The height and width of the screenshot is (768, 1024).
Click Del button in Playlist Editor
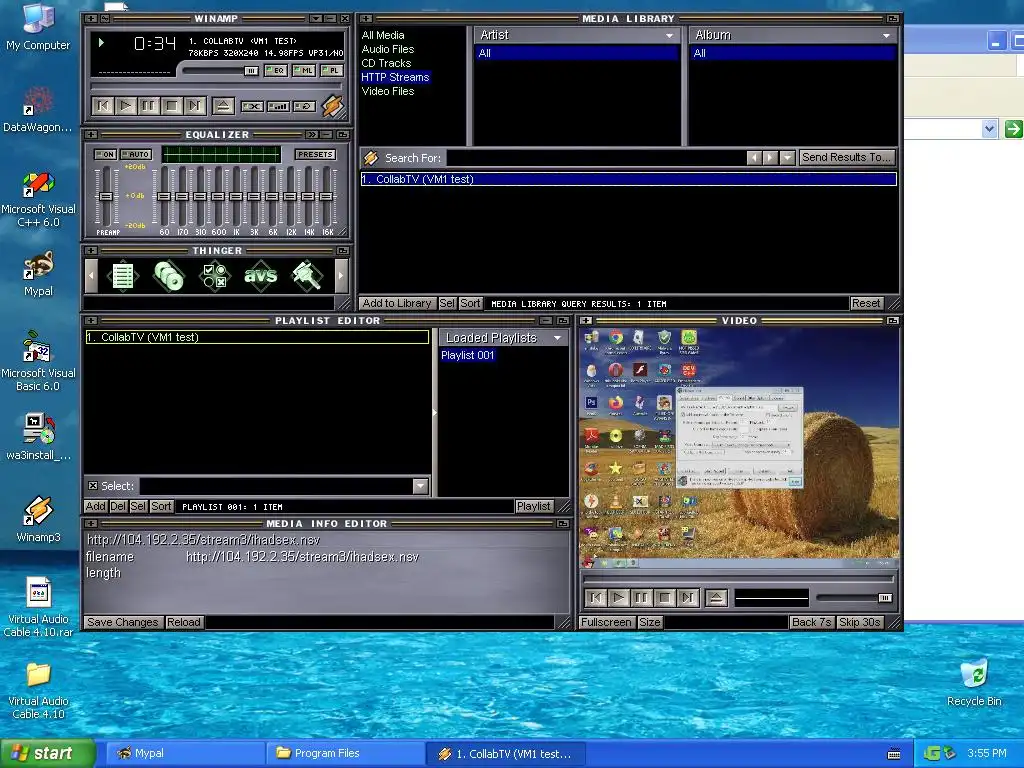(118, 506)
